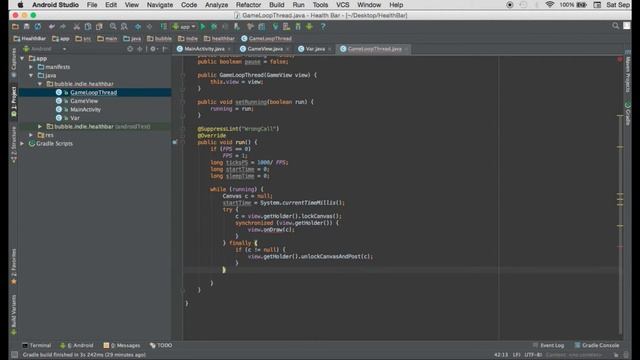Select MainActivity class in project tree
640x360 pixels.
point(85,109)
